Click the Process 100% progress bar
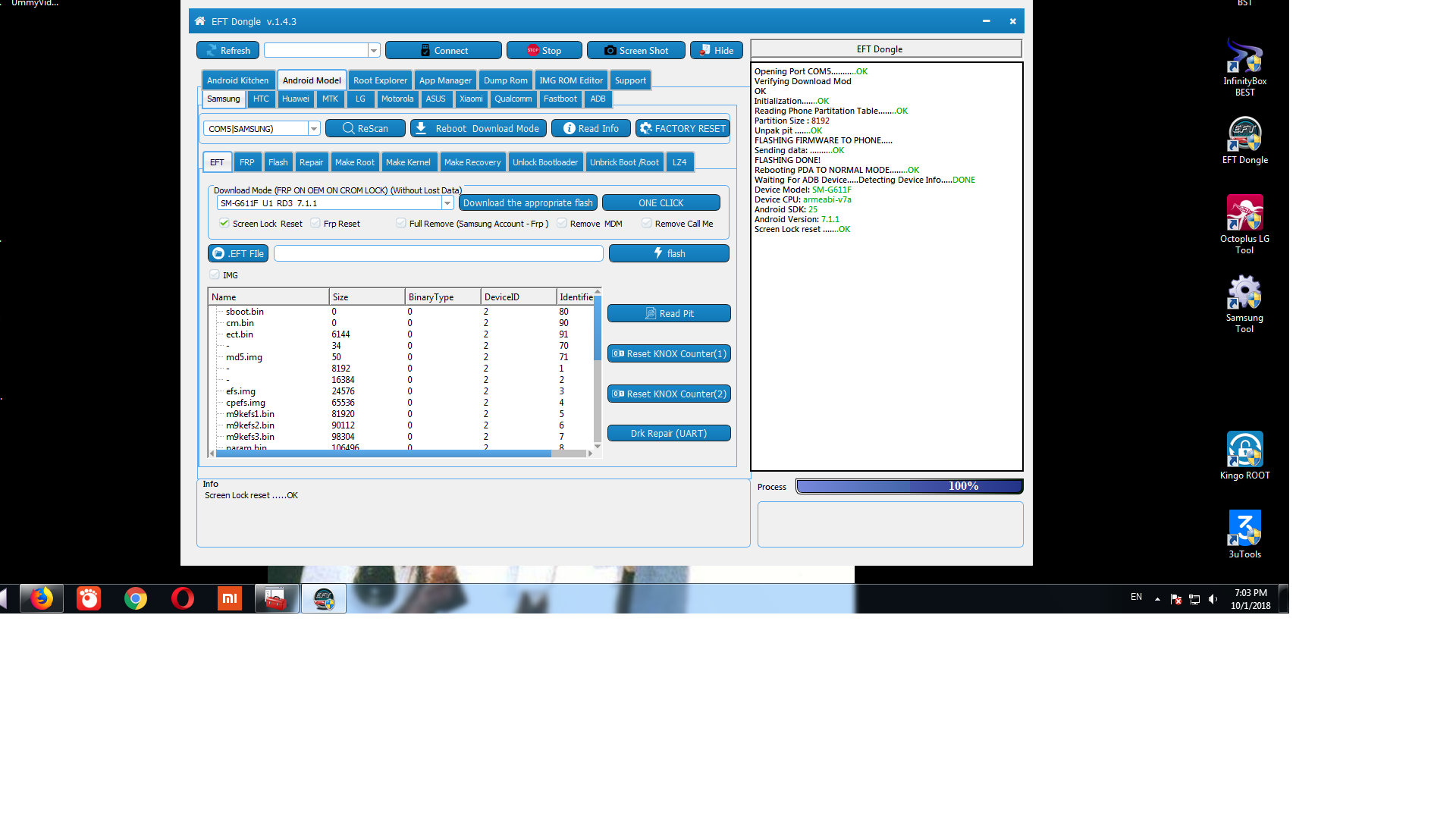Screen dimensions: 1456x819 (909, 486)
